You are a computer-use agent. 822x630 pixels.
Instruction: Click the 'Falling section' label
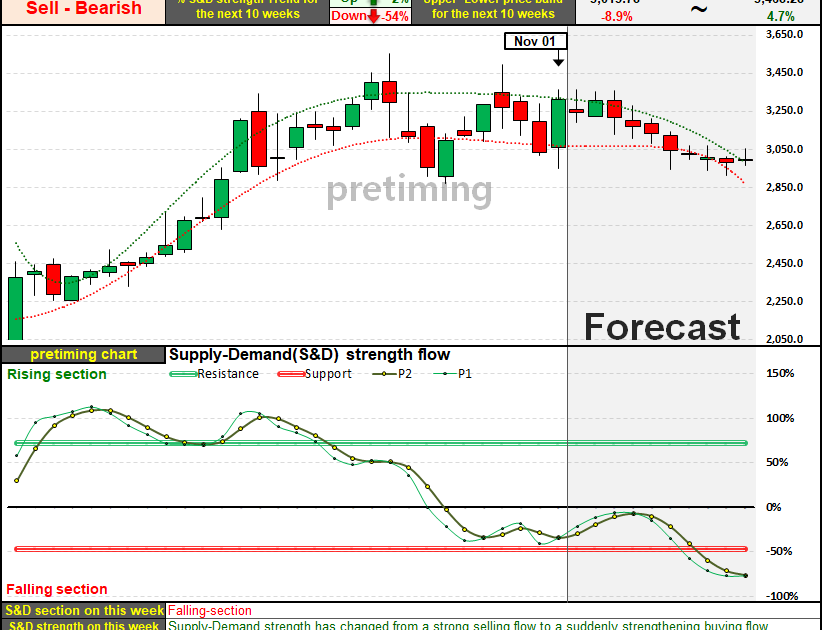pos(57,589)
